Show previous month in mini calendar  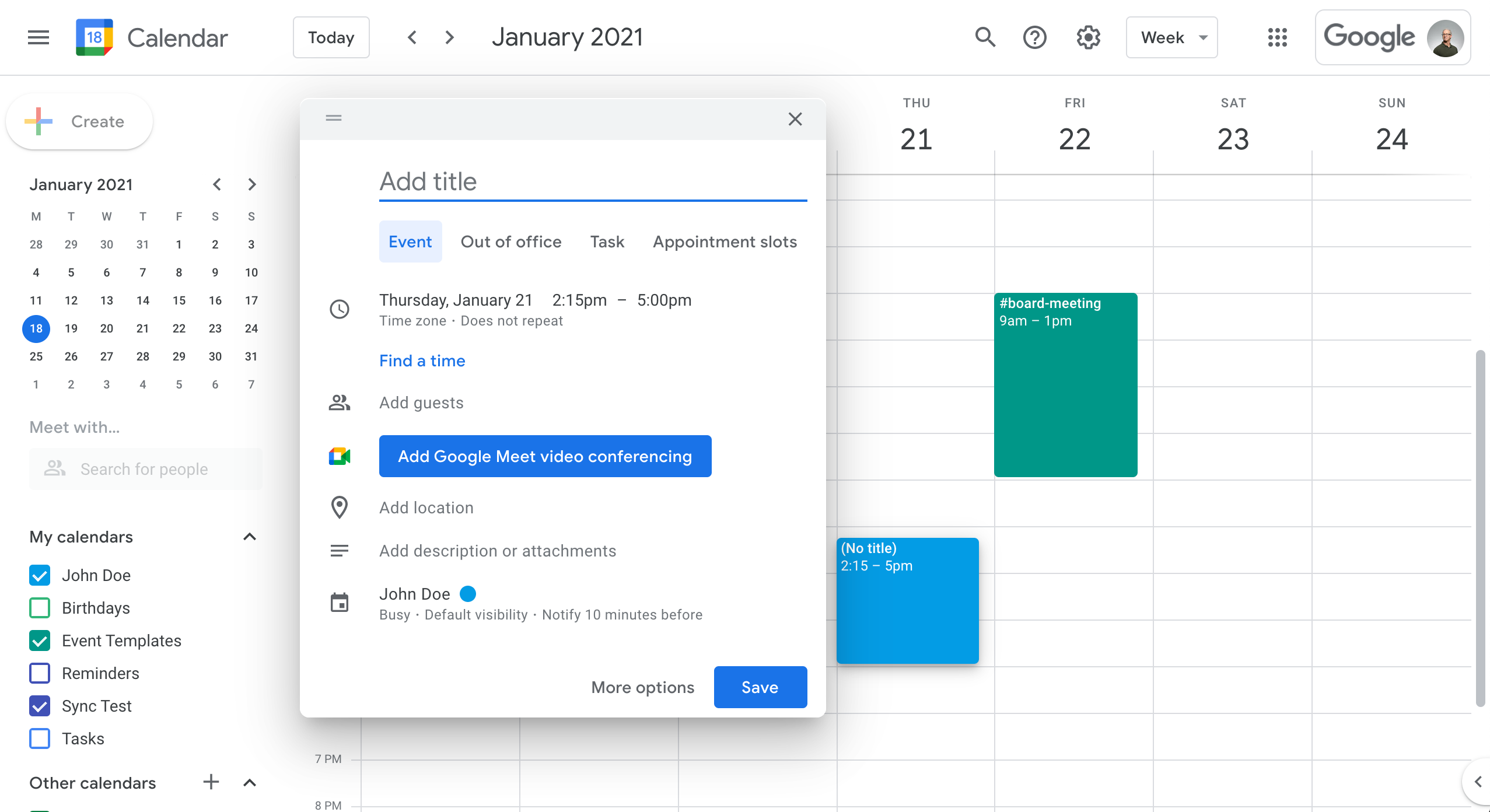[x=217, y=184]
